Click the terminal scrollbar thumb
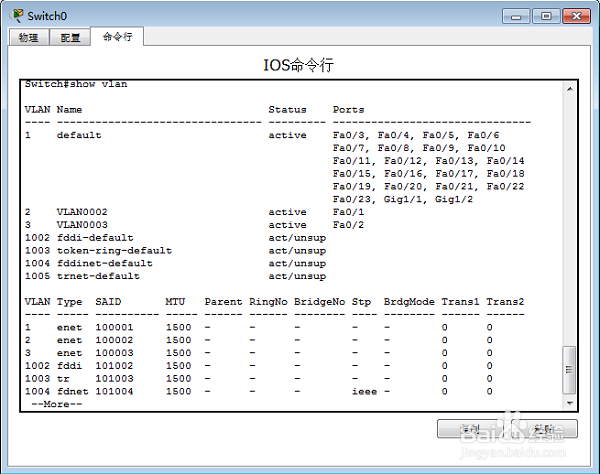Image resolution: width=600 pixels, height=474 pixels. [569, 370]
